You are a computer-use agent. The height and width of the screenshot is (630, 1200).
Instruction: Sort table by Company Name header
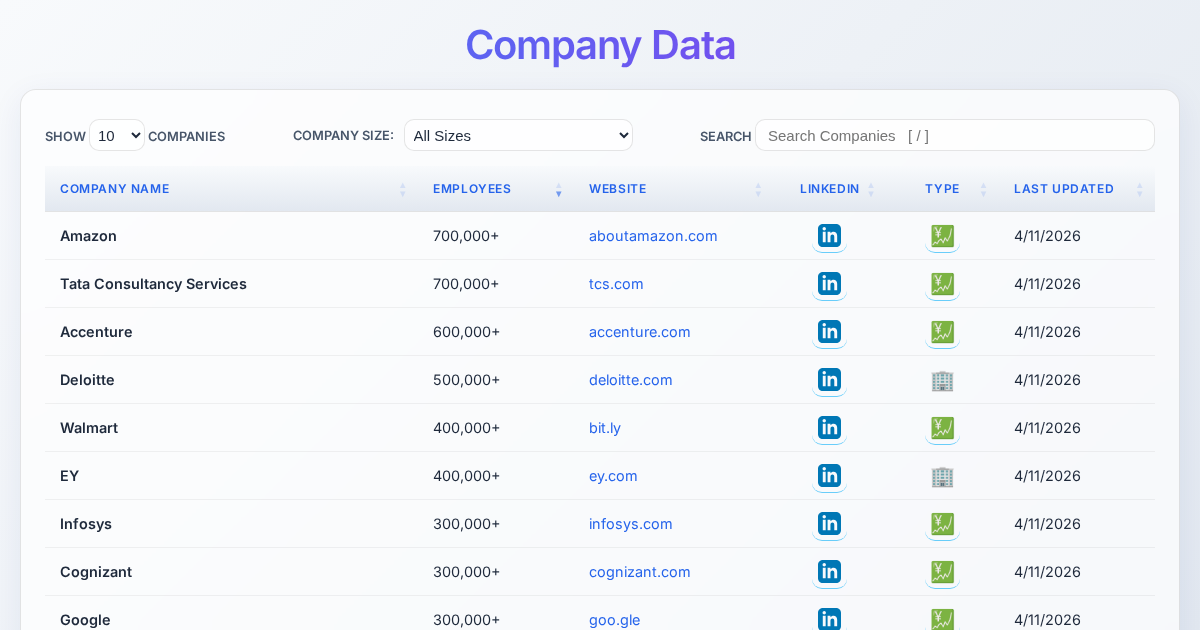[115, 189]
